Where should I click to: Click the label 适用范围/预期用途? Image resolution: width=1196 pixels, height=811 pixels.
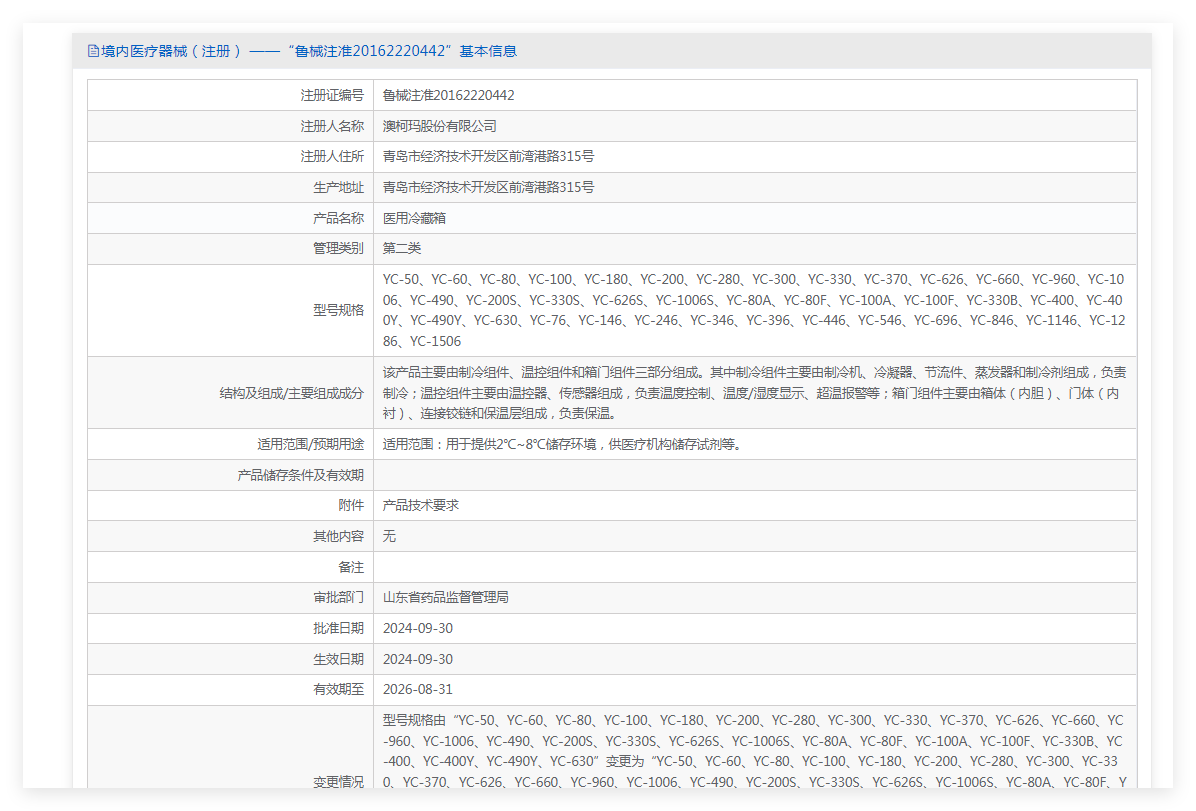click(310, 444)
